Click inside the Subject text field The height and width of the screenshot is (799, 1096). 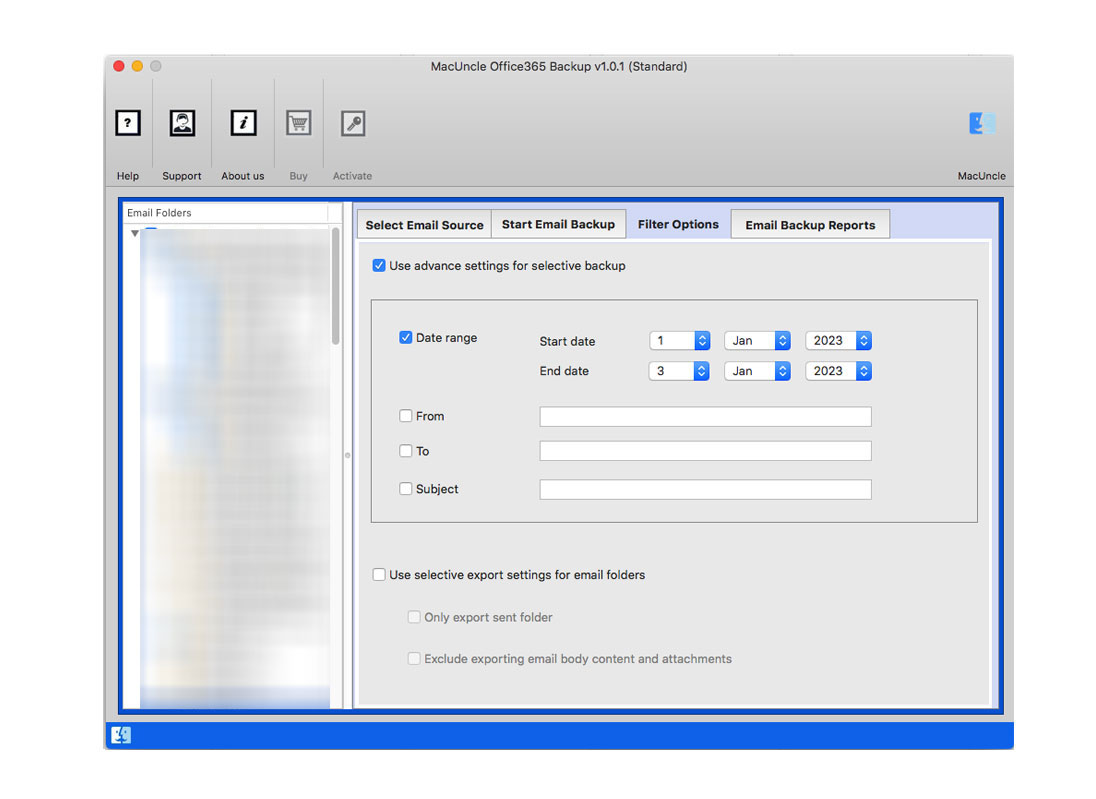coord(705,489)
